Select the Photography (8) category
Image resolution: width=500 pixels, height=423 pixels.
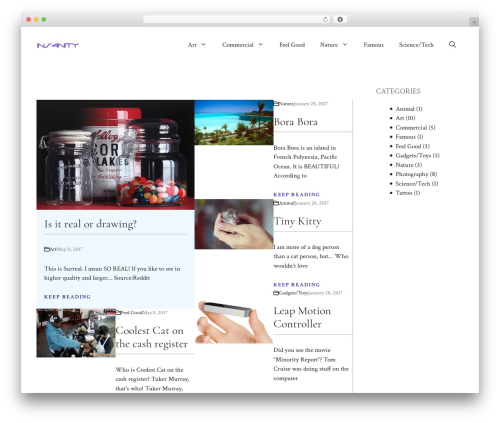[416, 174]
